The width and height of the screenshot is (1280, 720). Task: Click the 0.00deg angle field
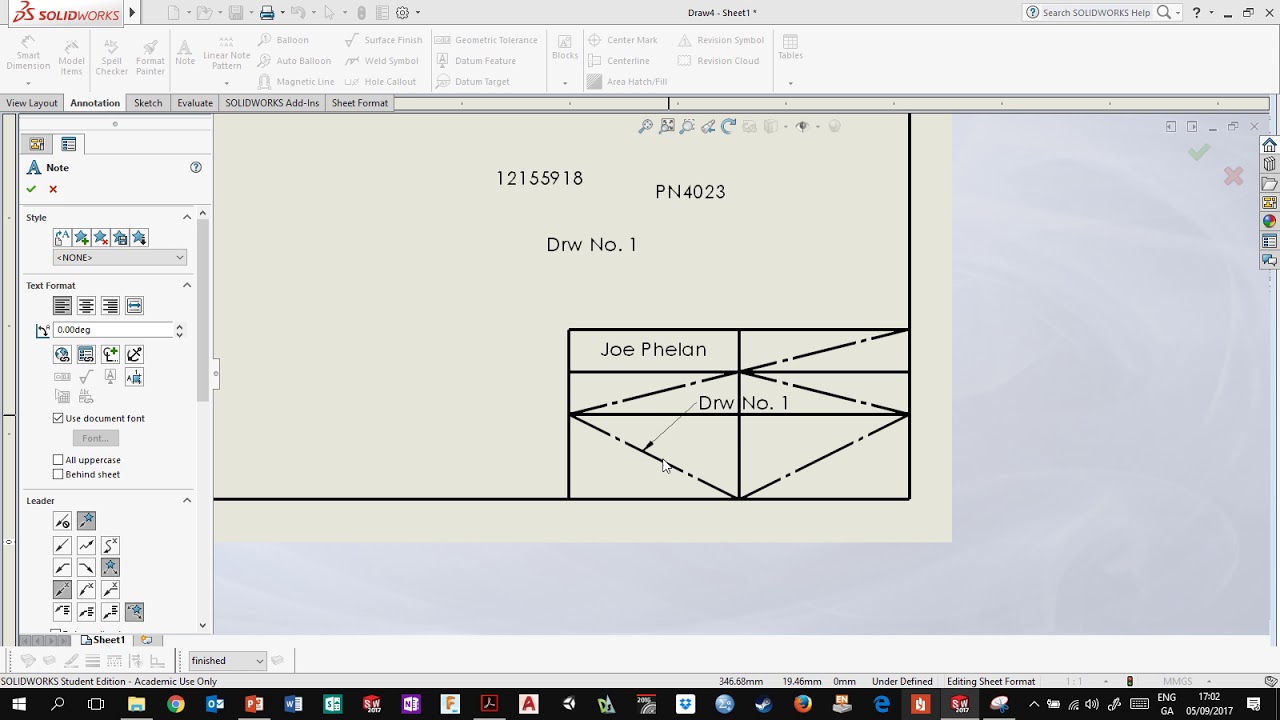click(x=112, y=330)
